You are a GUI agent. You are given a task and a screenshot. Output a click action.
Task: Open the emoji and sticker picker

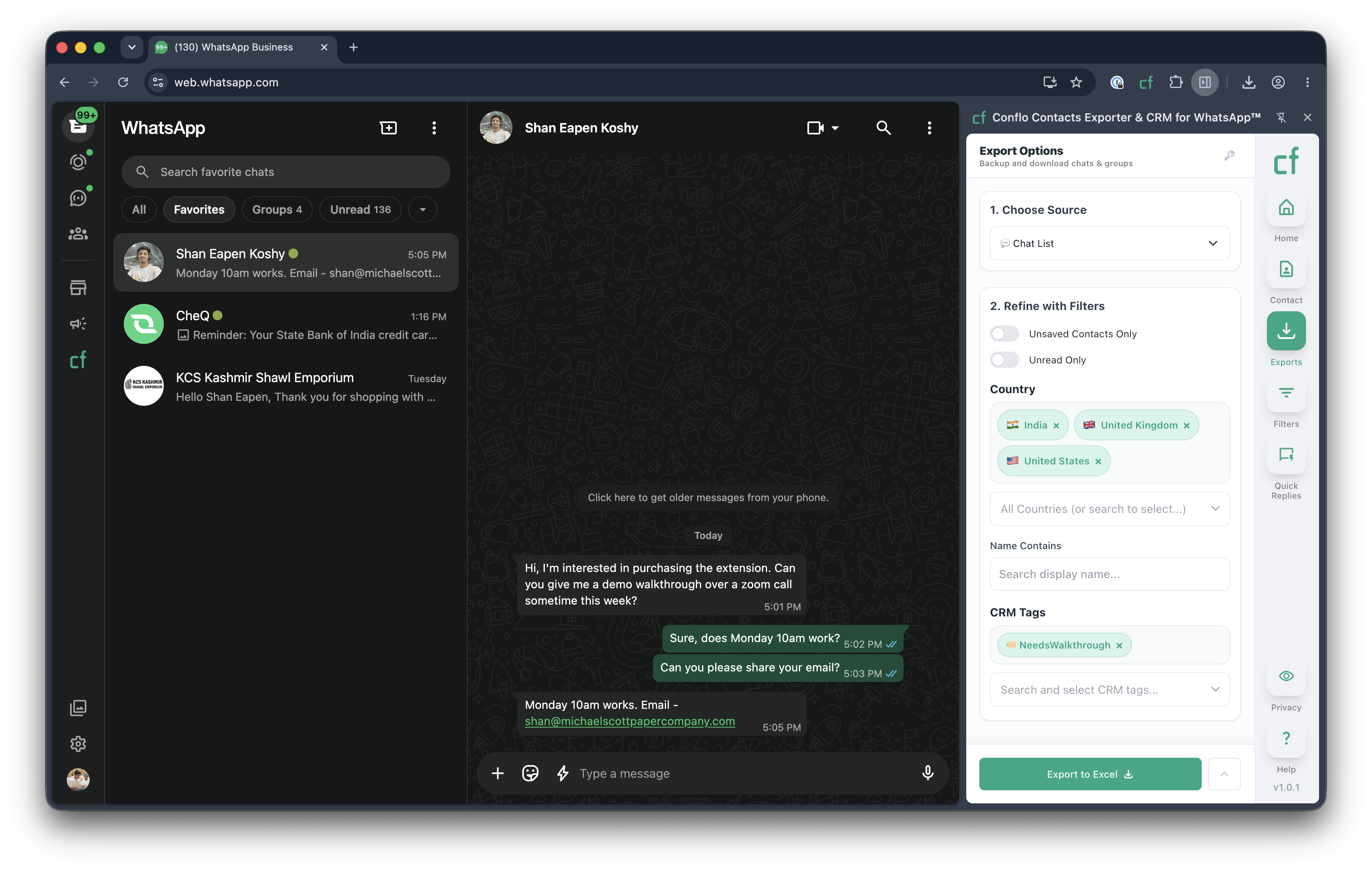(530, 773)
